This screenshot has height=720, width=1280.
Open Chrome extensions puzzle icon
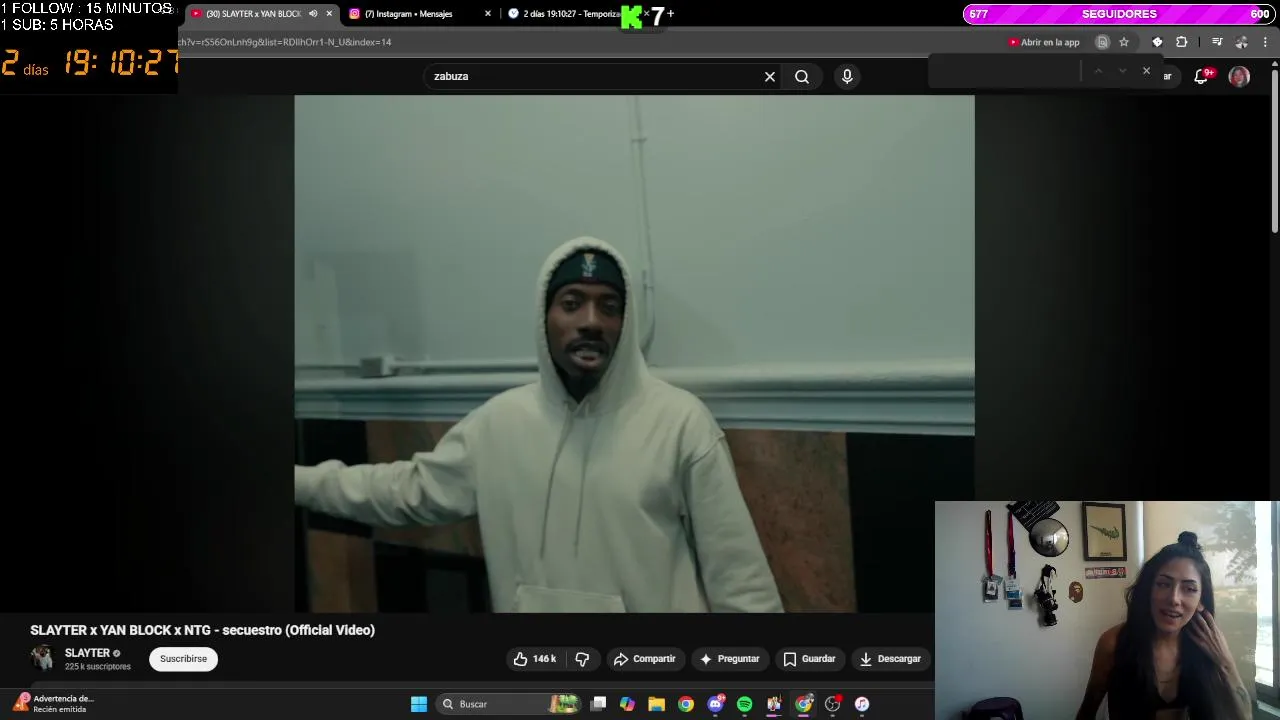(x=1182, y=42)
